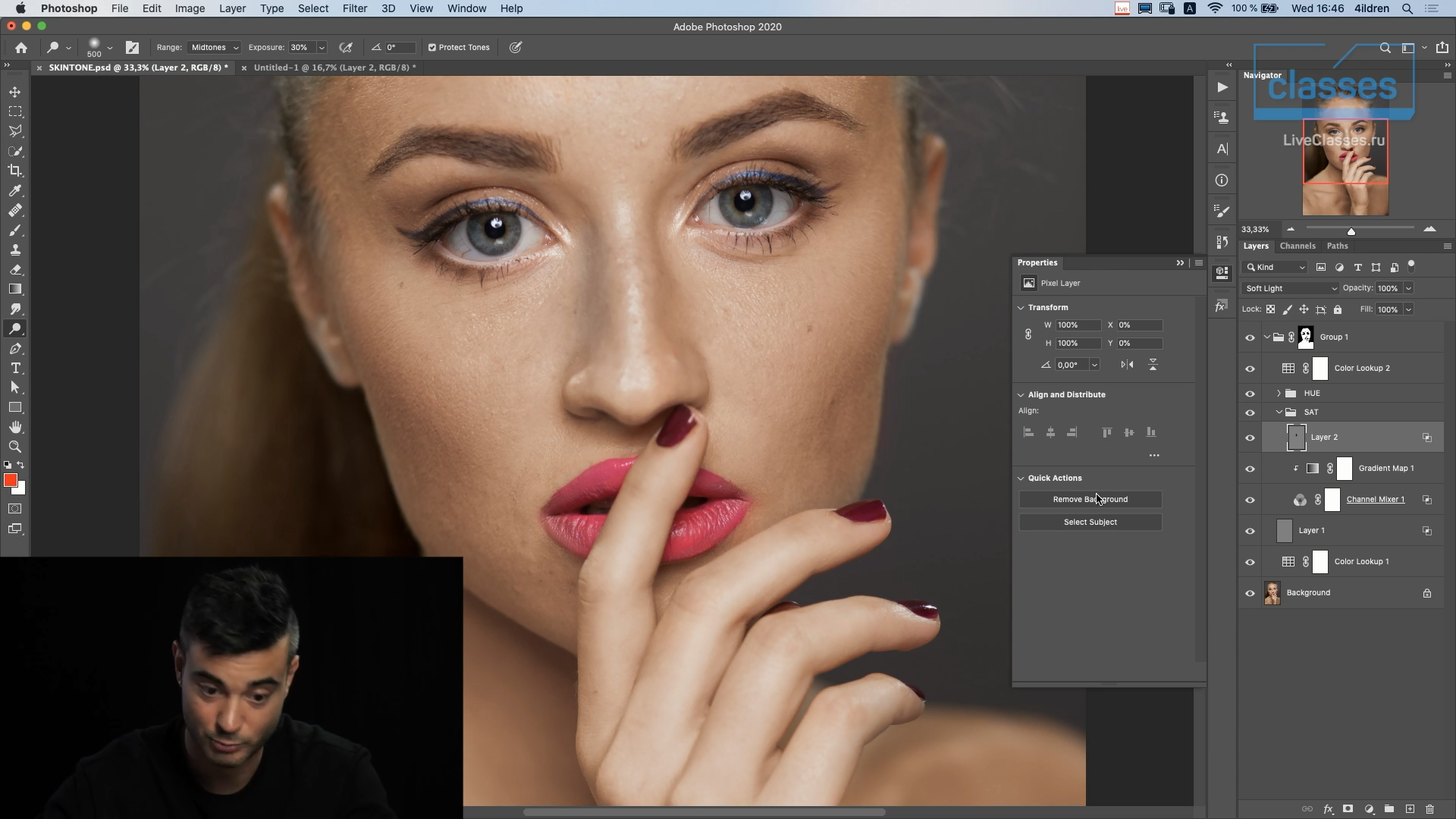The height and width of the screenshot is (819, 1456).
Task: Click the Select Subject button
Action: [1090, 522]
